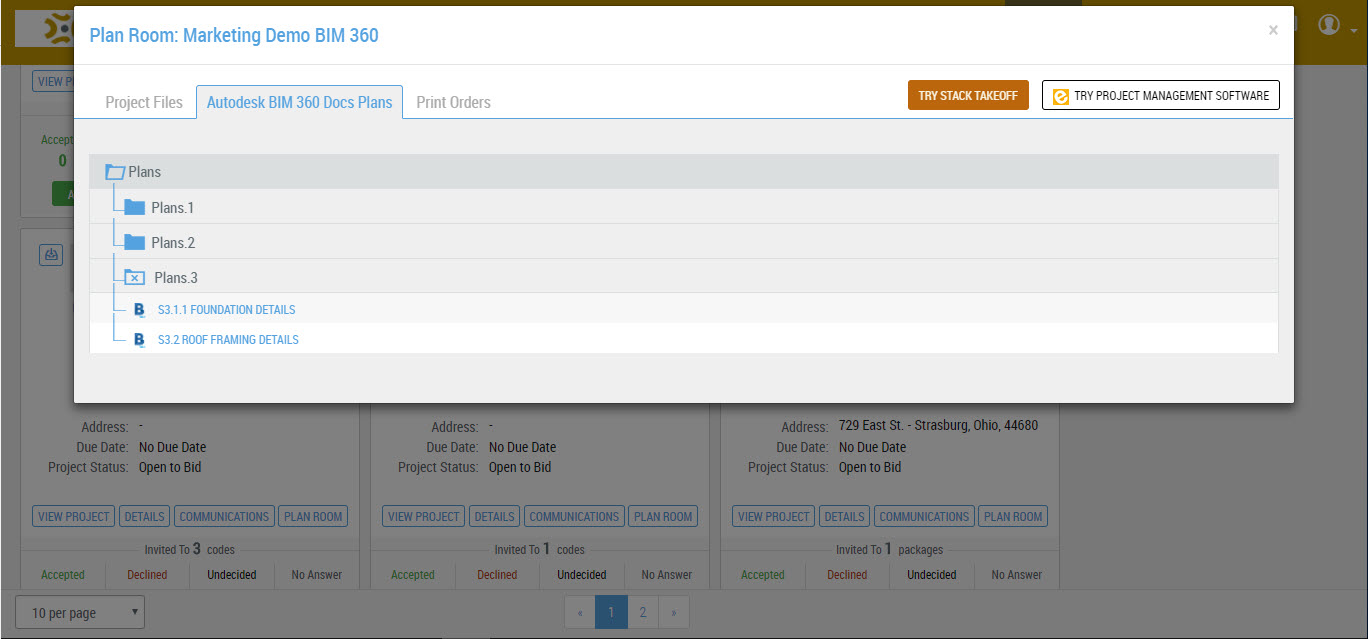The image size is (1368, 639).
Task: Click the eSUB logo on the project management button
Action: click(x=1060, y=95)
